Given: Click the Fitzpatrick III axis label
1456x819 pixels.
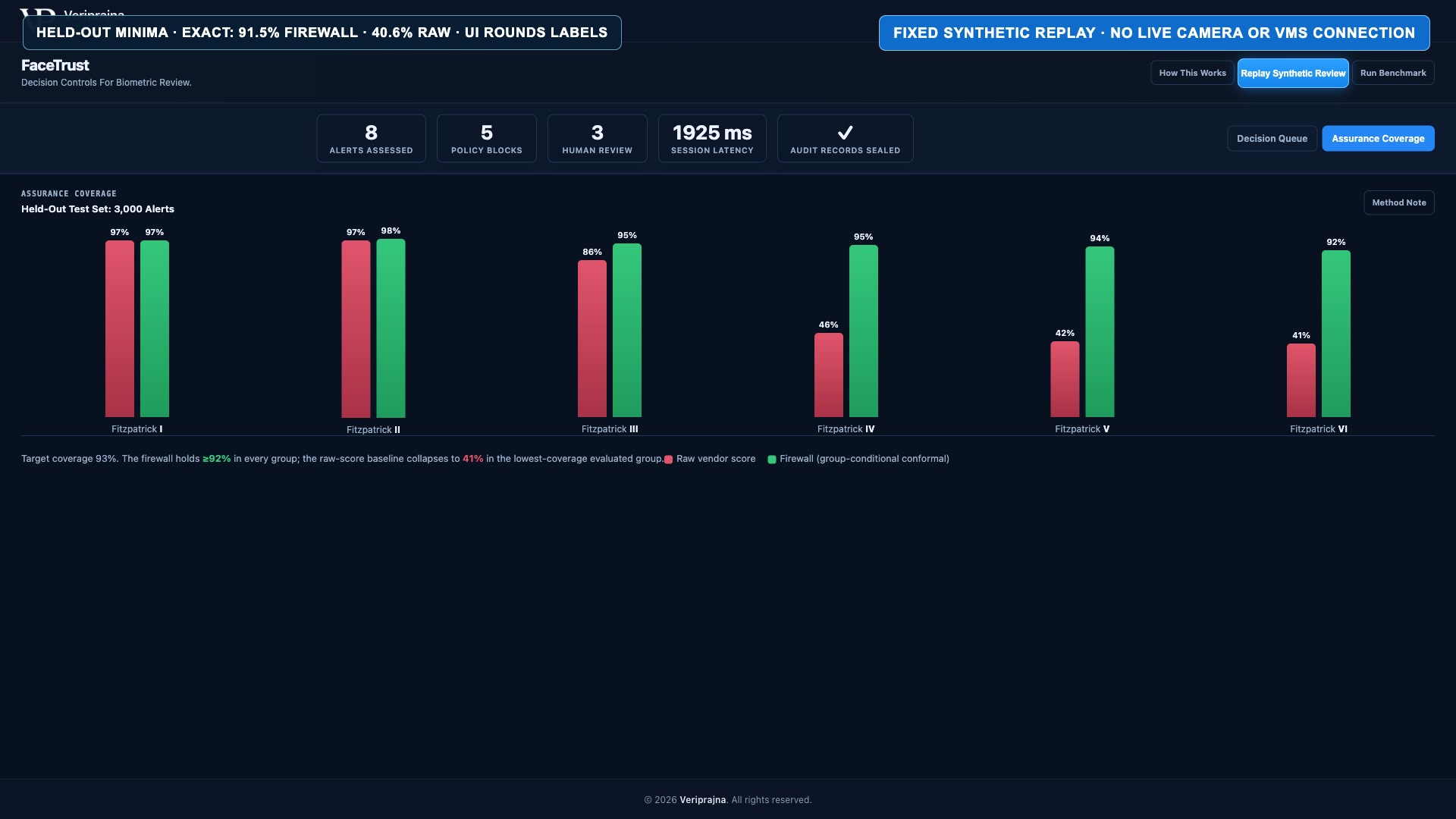Looking at the screenshot, I should tap(610, 429).
